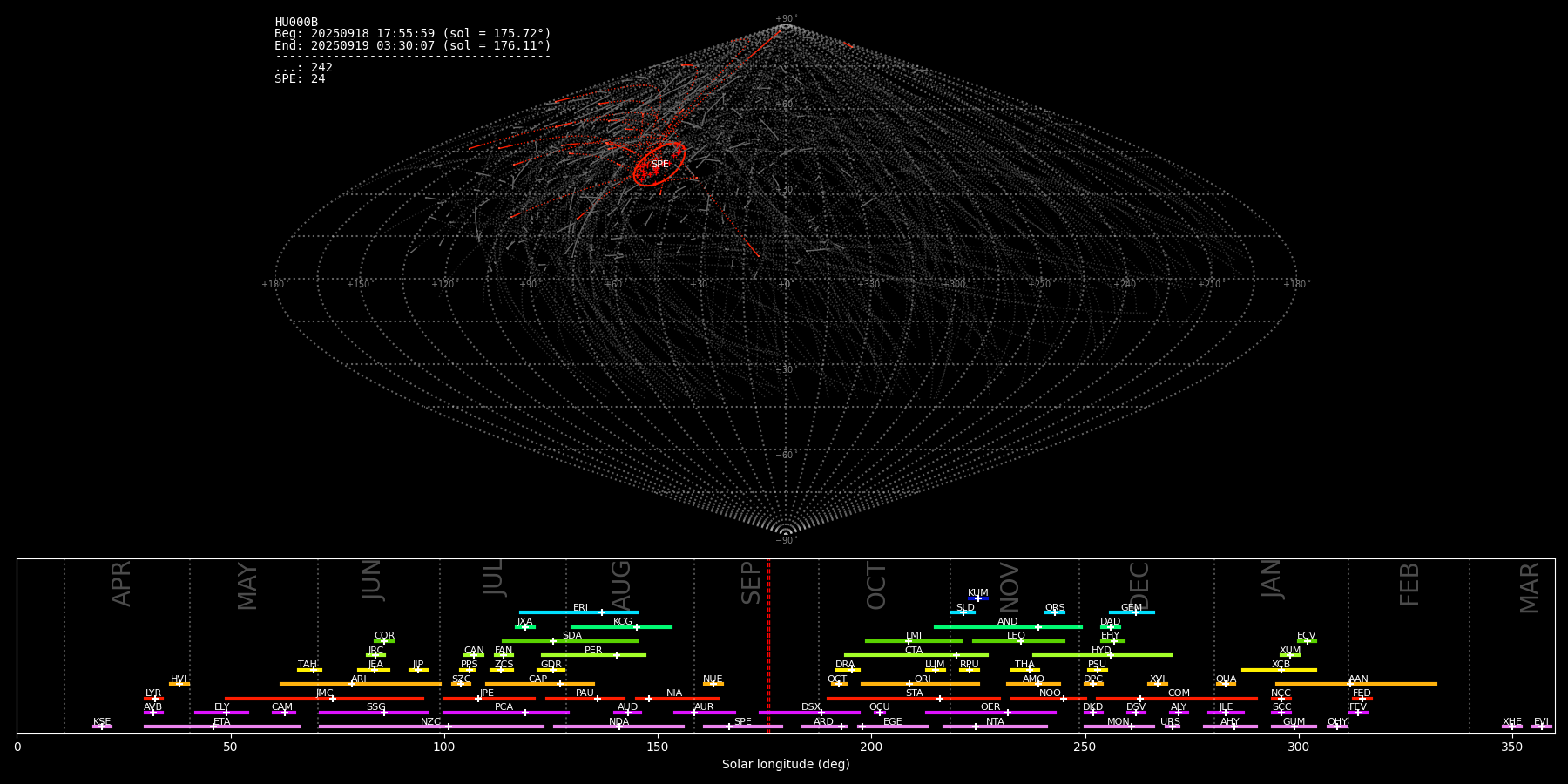
Task: Click the +90° label at map top
Action: pos(786,19)
